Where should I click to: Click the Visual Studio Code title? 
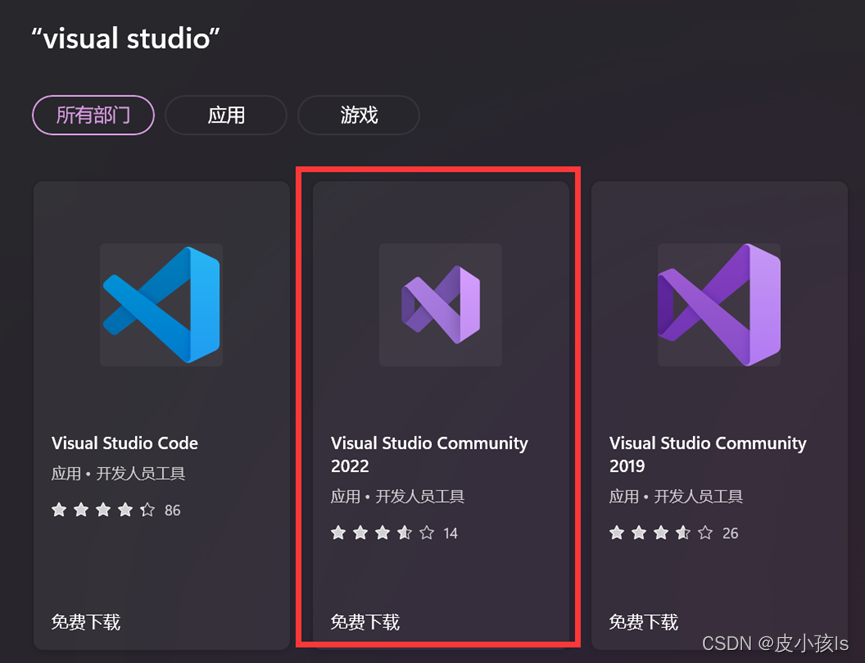click(125, 443)
